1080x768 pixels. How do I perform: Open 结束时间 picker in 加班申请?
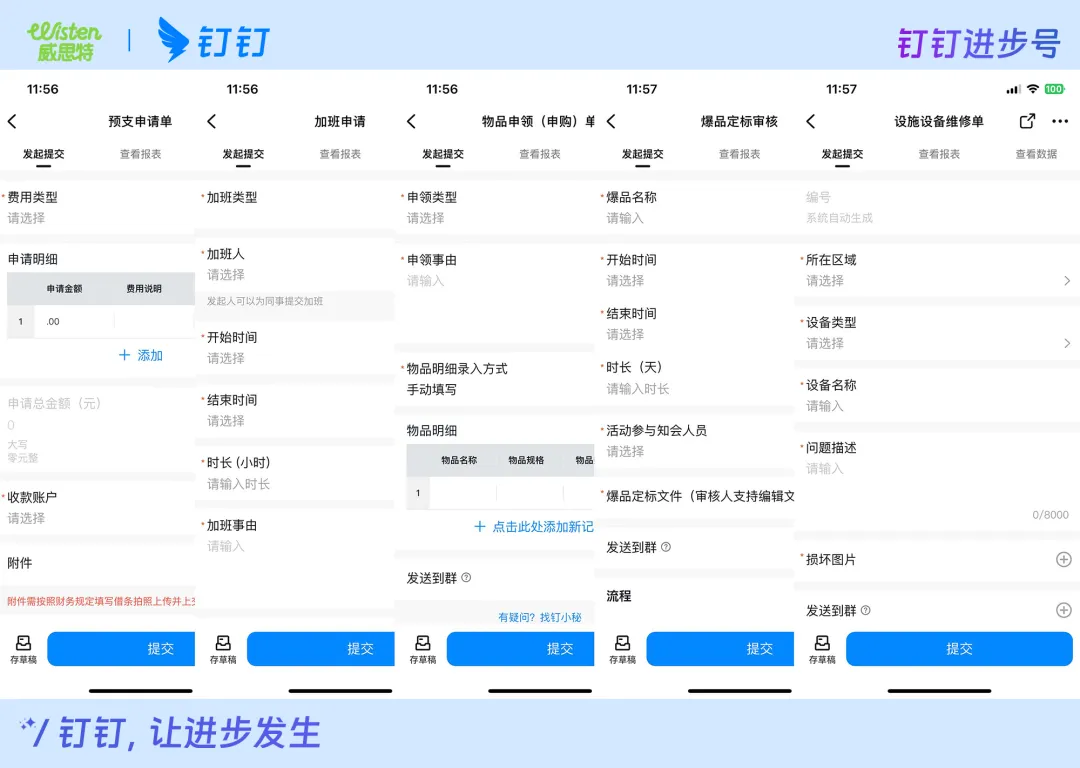tap(295, 411)
